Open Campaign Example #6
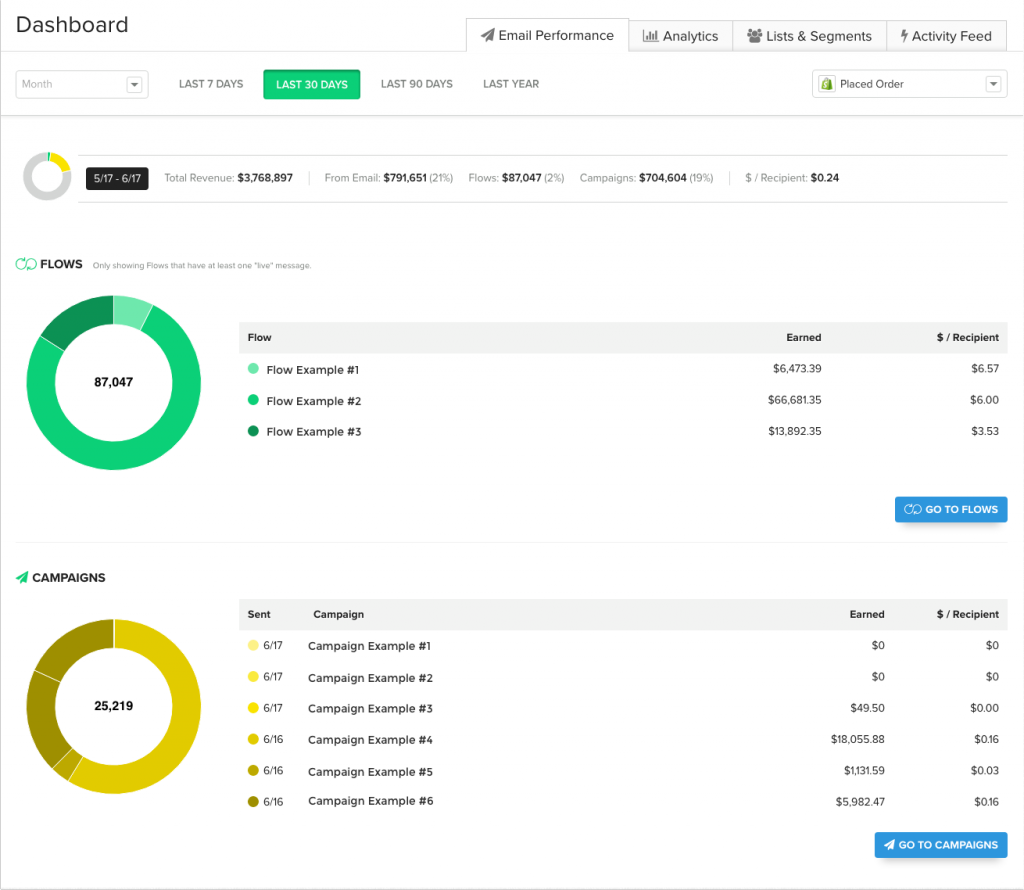 (x=370, y=801)
